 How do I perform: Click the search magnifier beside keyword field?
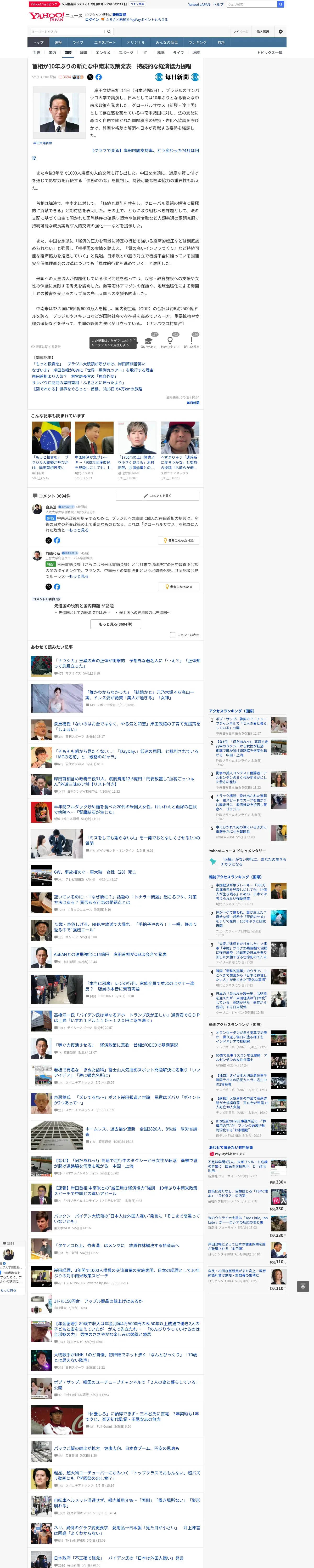[x=109, y=32]
